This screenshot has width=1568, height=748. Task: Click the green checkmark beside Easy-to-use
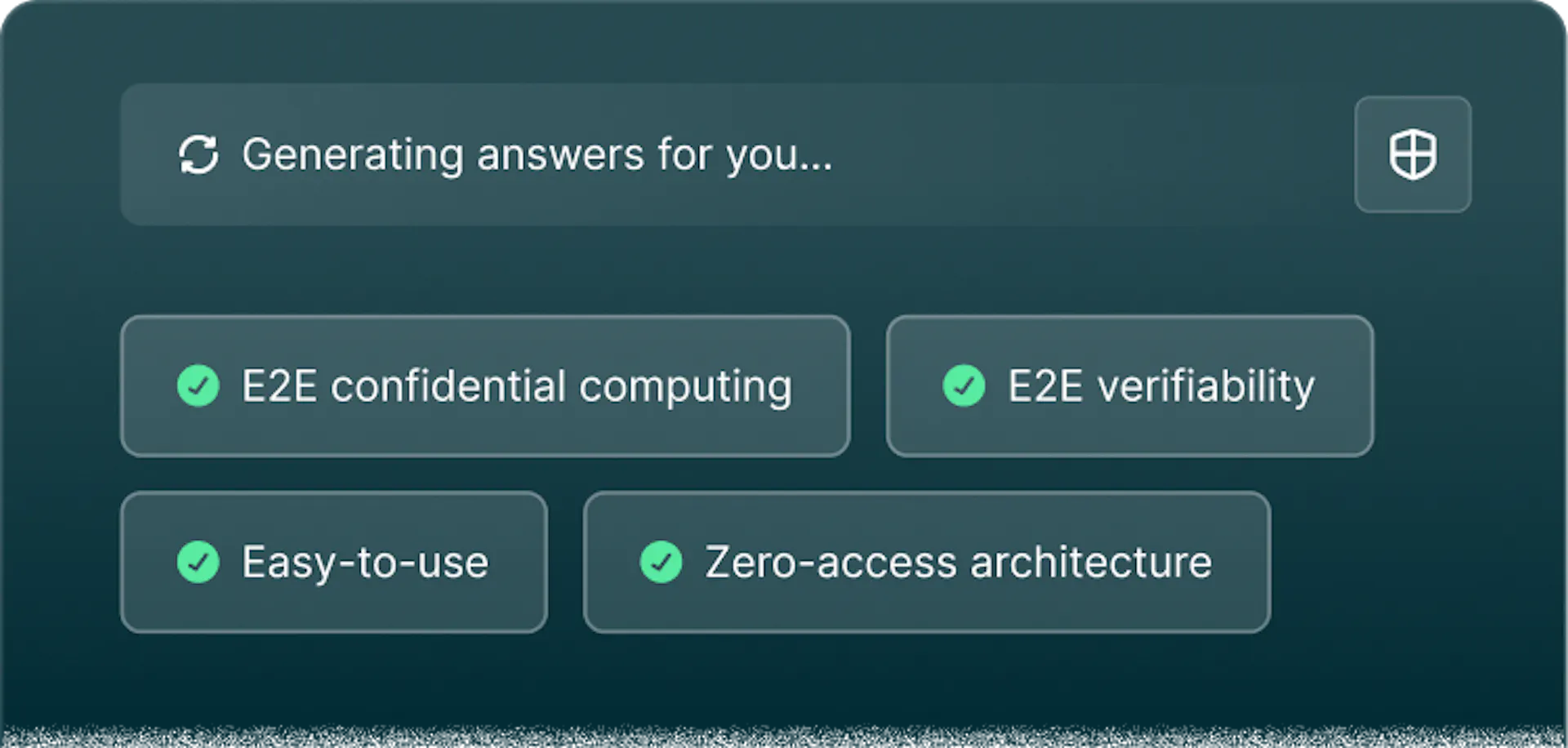click(198, 562)
